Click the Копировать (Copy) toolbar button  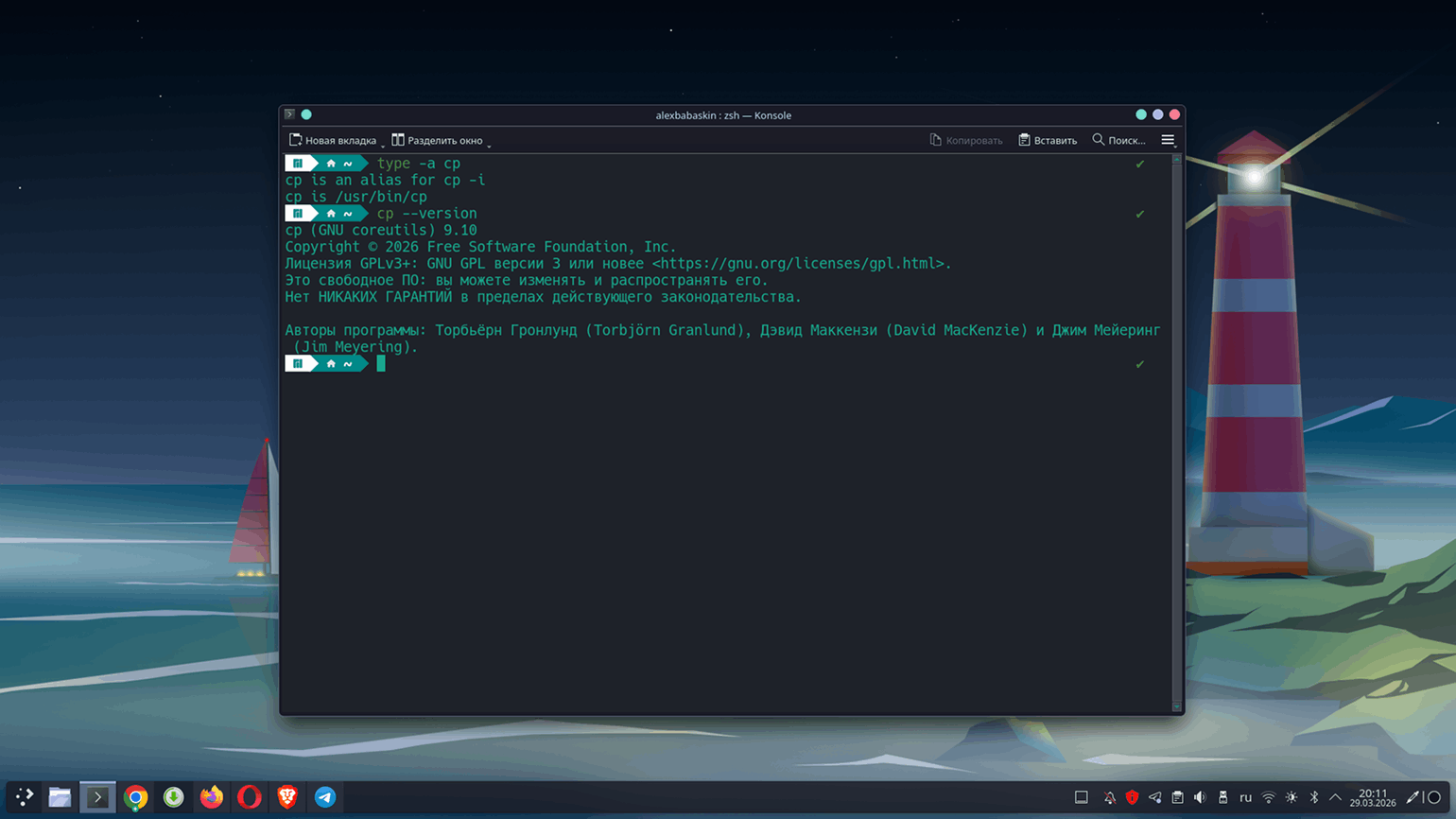click(965, 140)
